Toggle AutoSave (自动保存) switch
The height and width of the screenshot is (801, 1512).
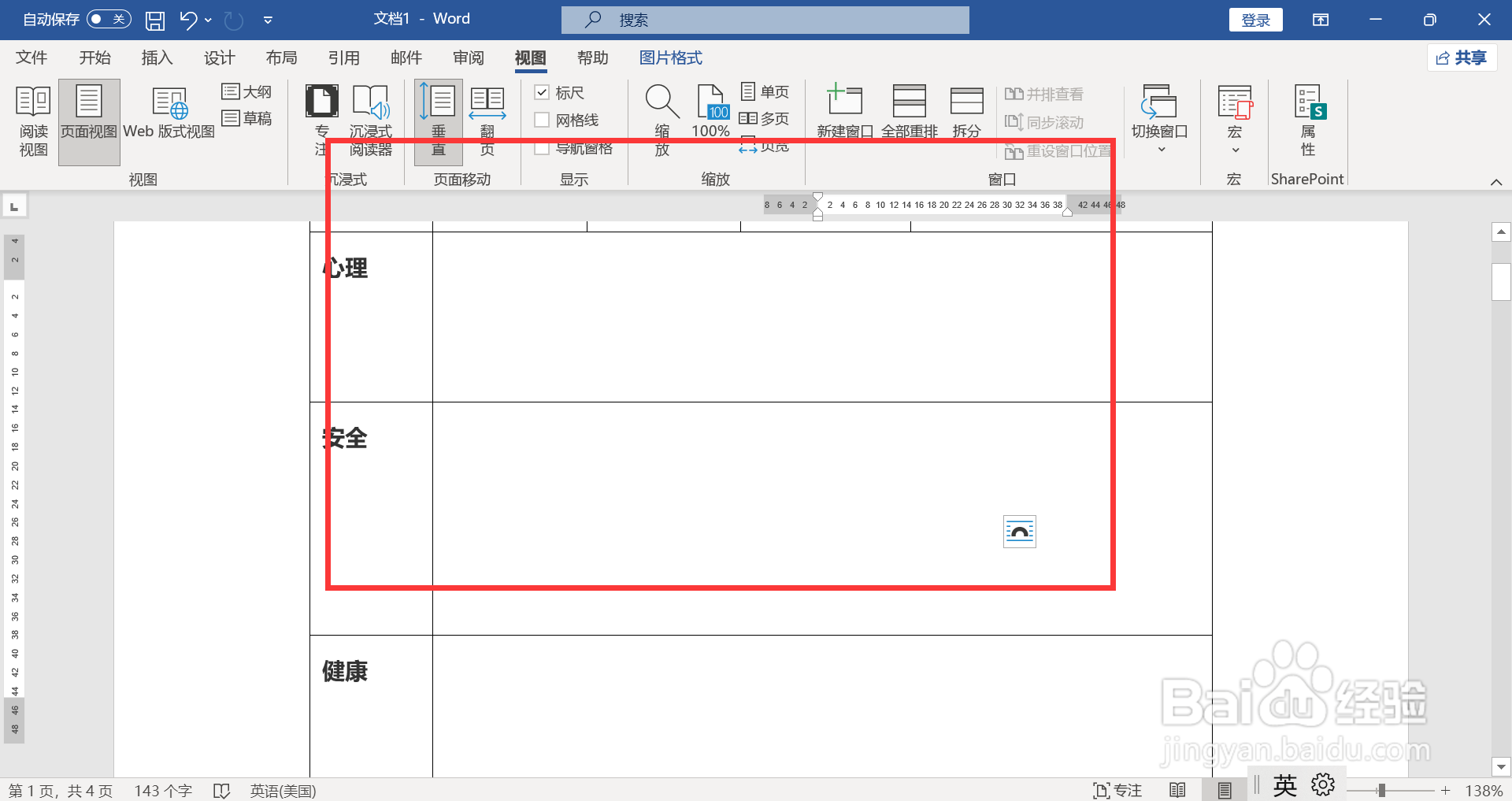[109, 20]
